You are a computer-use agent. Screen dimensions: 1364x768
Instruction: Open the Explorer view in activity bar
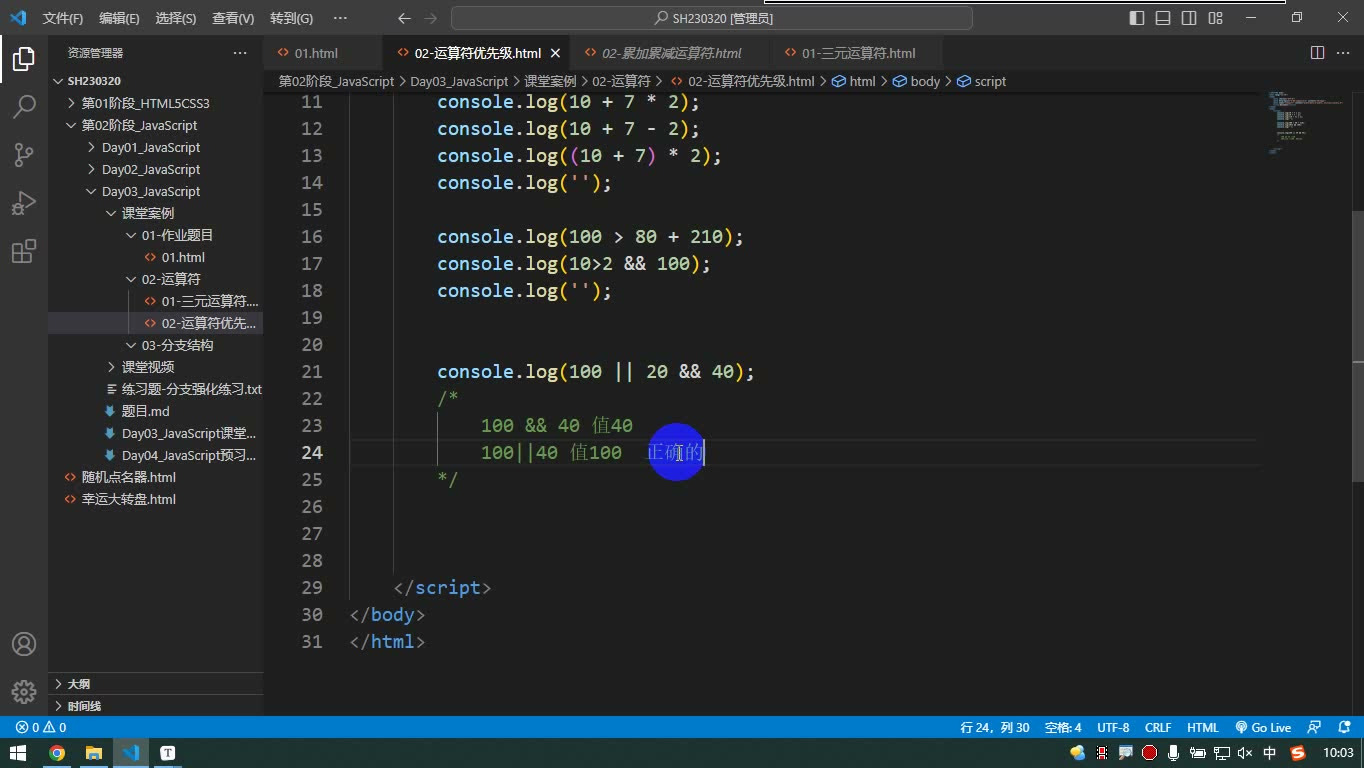point(24,58)
